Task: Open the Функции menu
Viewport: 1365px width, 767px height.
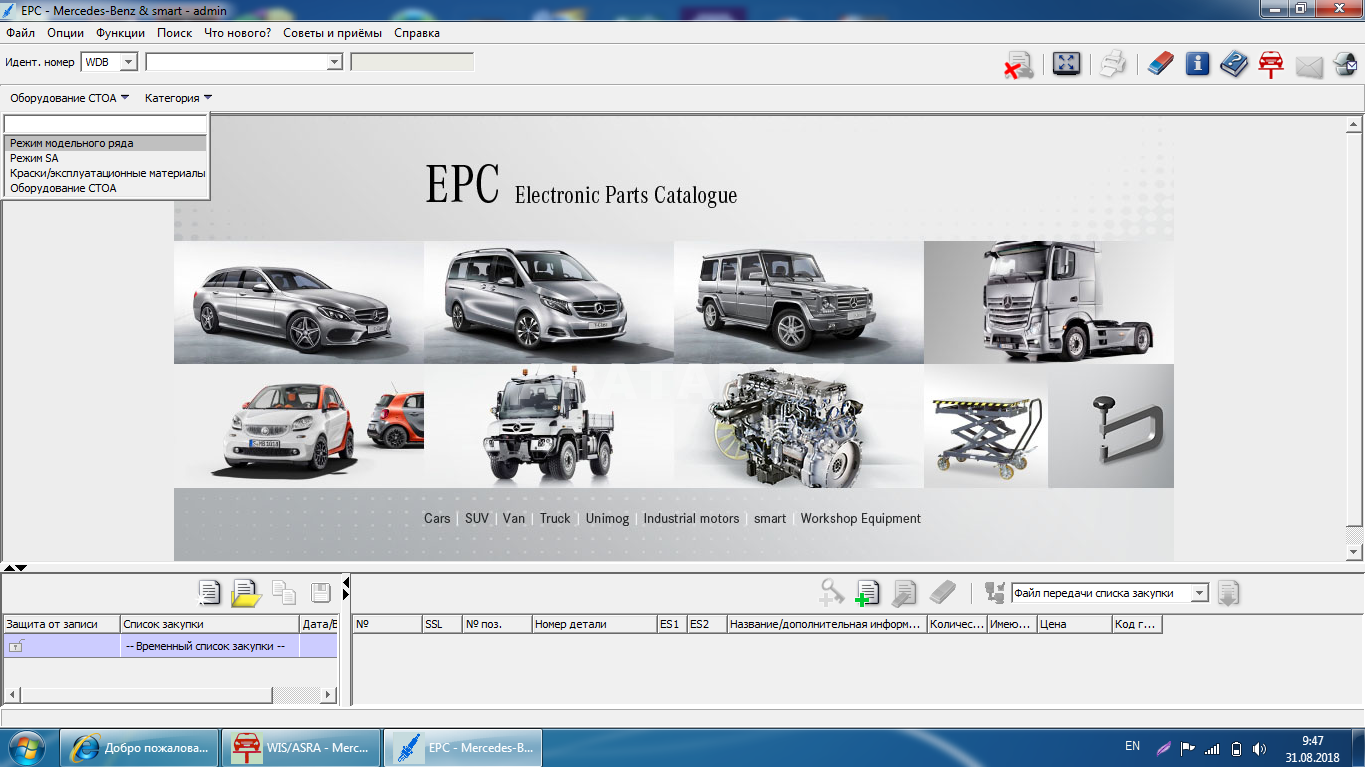Action: pos(120,33)
